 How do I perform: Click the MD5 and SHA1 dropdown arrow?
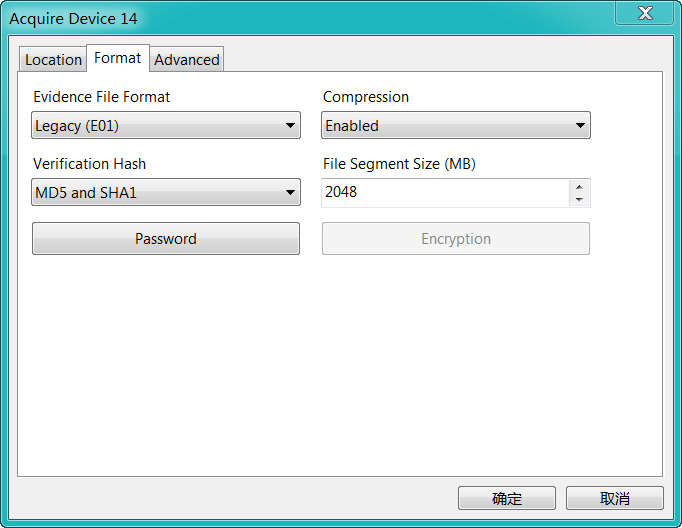tap(290, 192)
